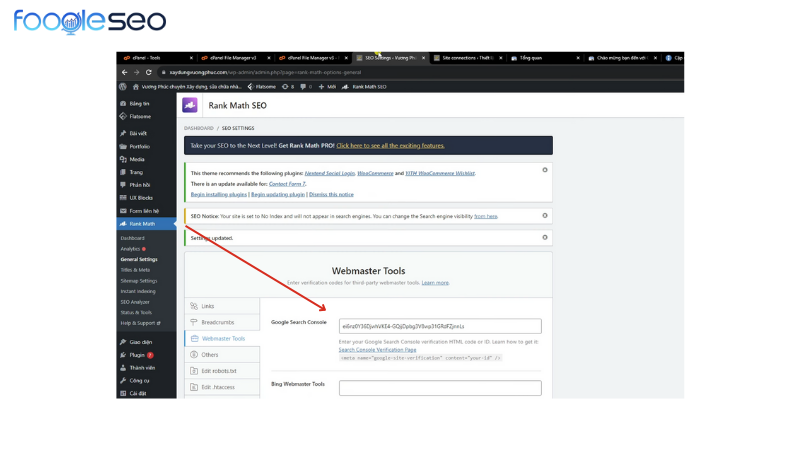Open Titles & Meta submenu item
Screen dimensions: 800x450
(x=135, y=270)
